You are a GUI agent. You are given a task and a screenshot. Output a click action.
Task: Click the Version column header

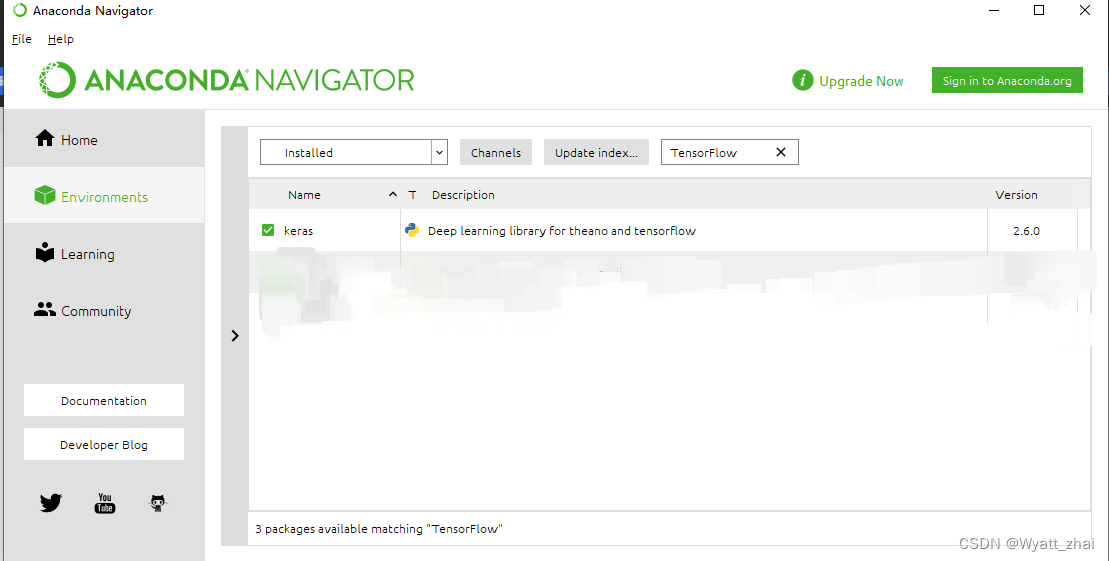click(1016, 195)
